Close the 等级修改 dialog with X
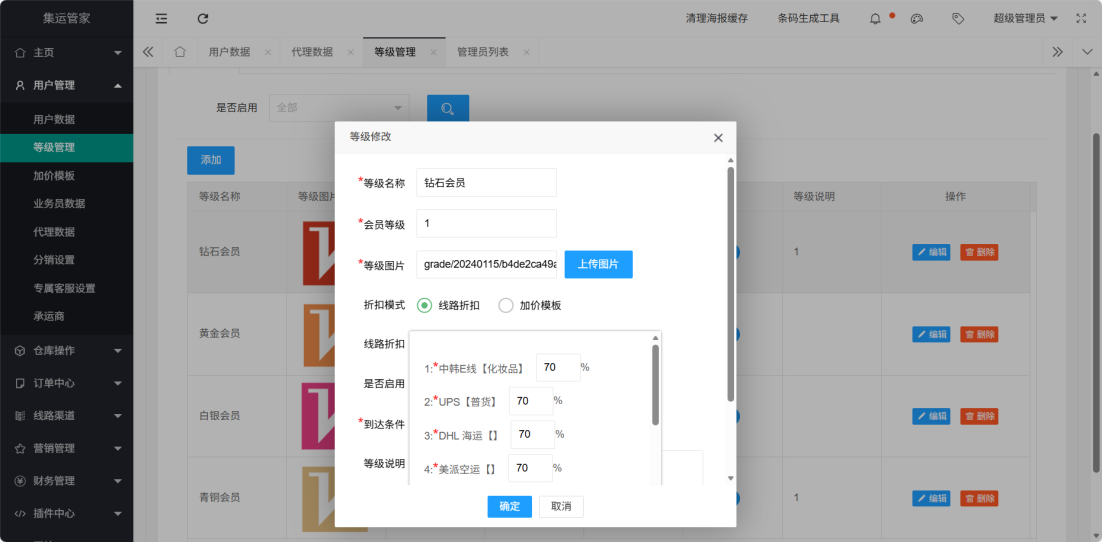Image resolution: width=1102 pixels, height=542 pixels. (718, 138)
